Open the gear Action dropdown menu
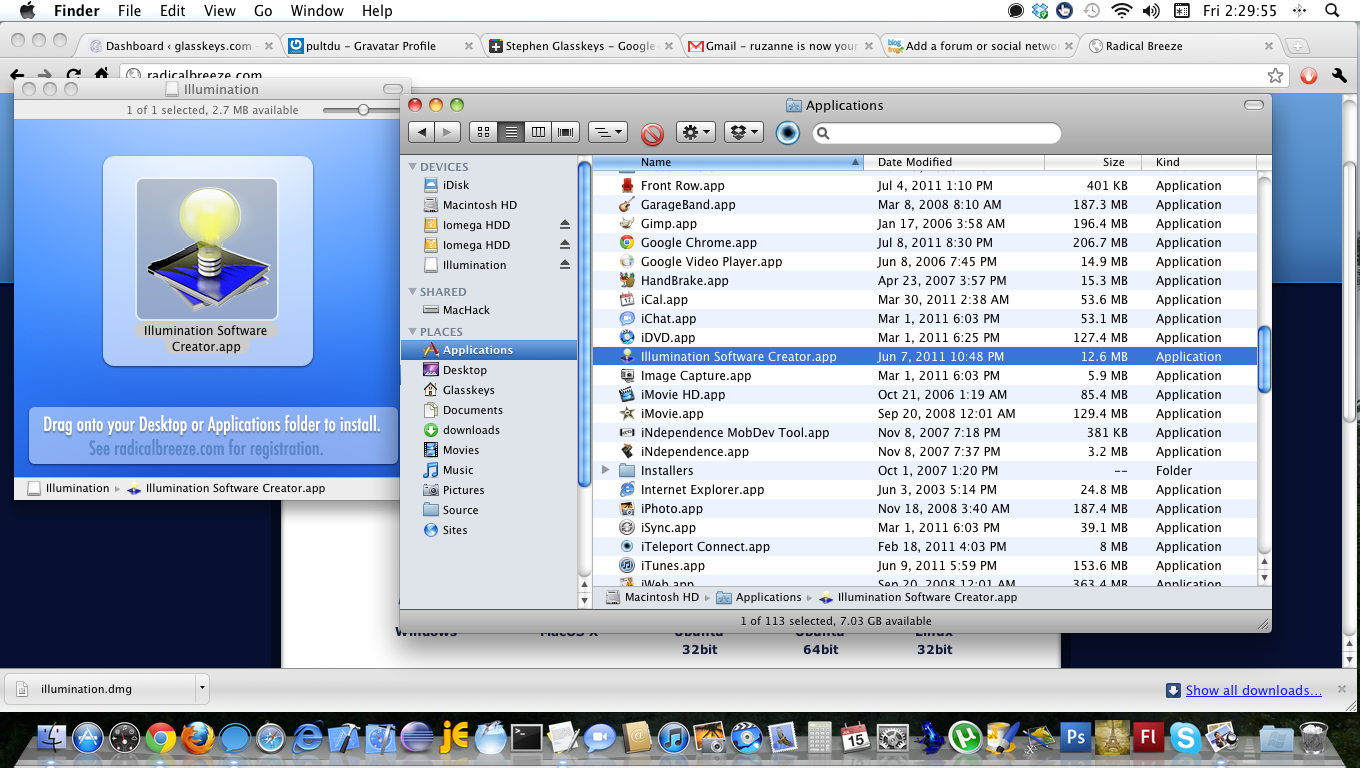The width and height of the screenshot is (1360, 768). pyautogui.click(x=695, y=132)
